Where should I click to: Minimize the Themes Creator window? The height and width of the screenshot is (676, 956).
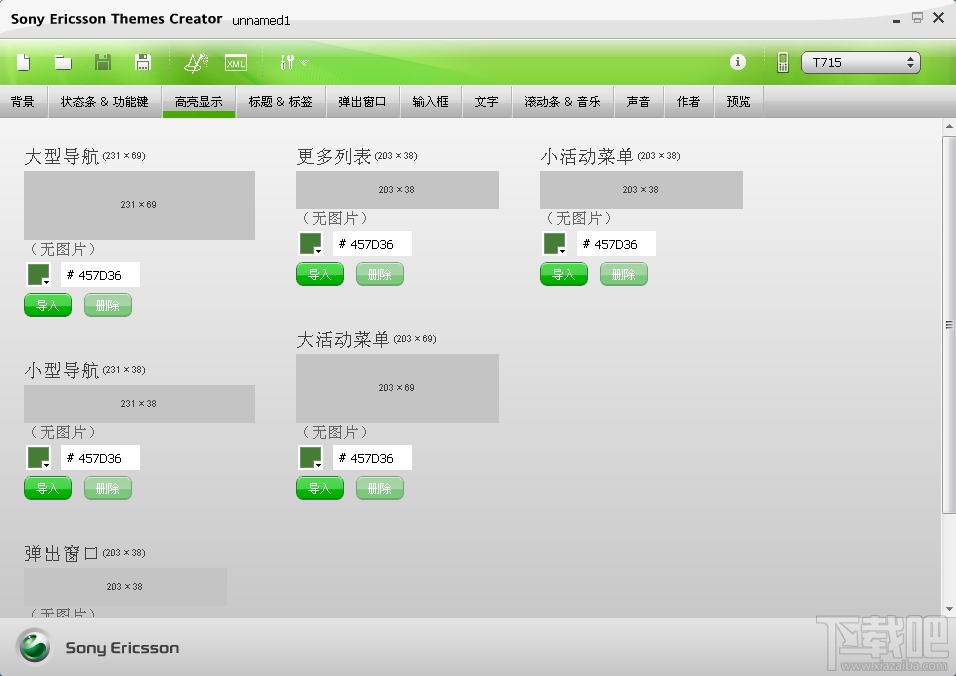(896, 20)
